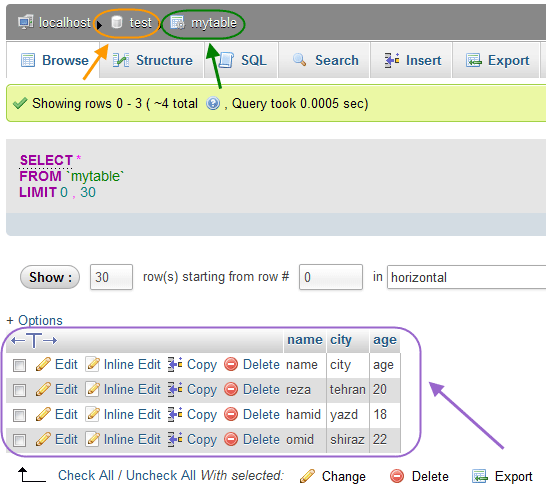Open the localhost server breadcrumb

point(64,23)
